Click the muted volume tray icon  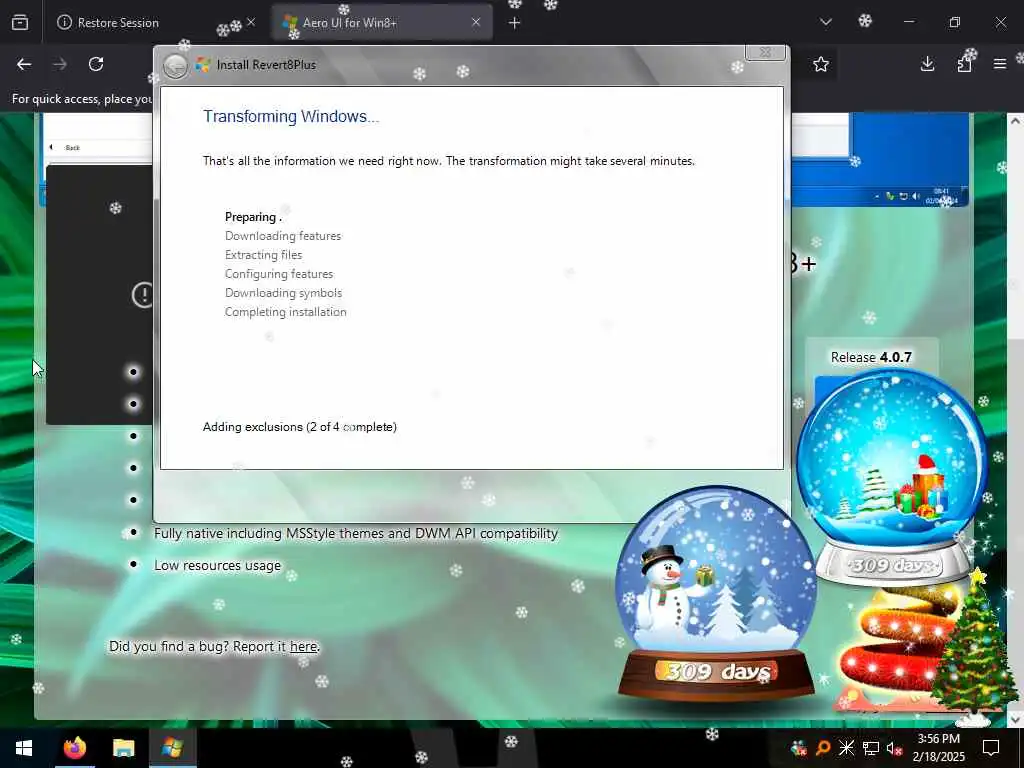(894, 748)
